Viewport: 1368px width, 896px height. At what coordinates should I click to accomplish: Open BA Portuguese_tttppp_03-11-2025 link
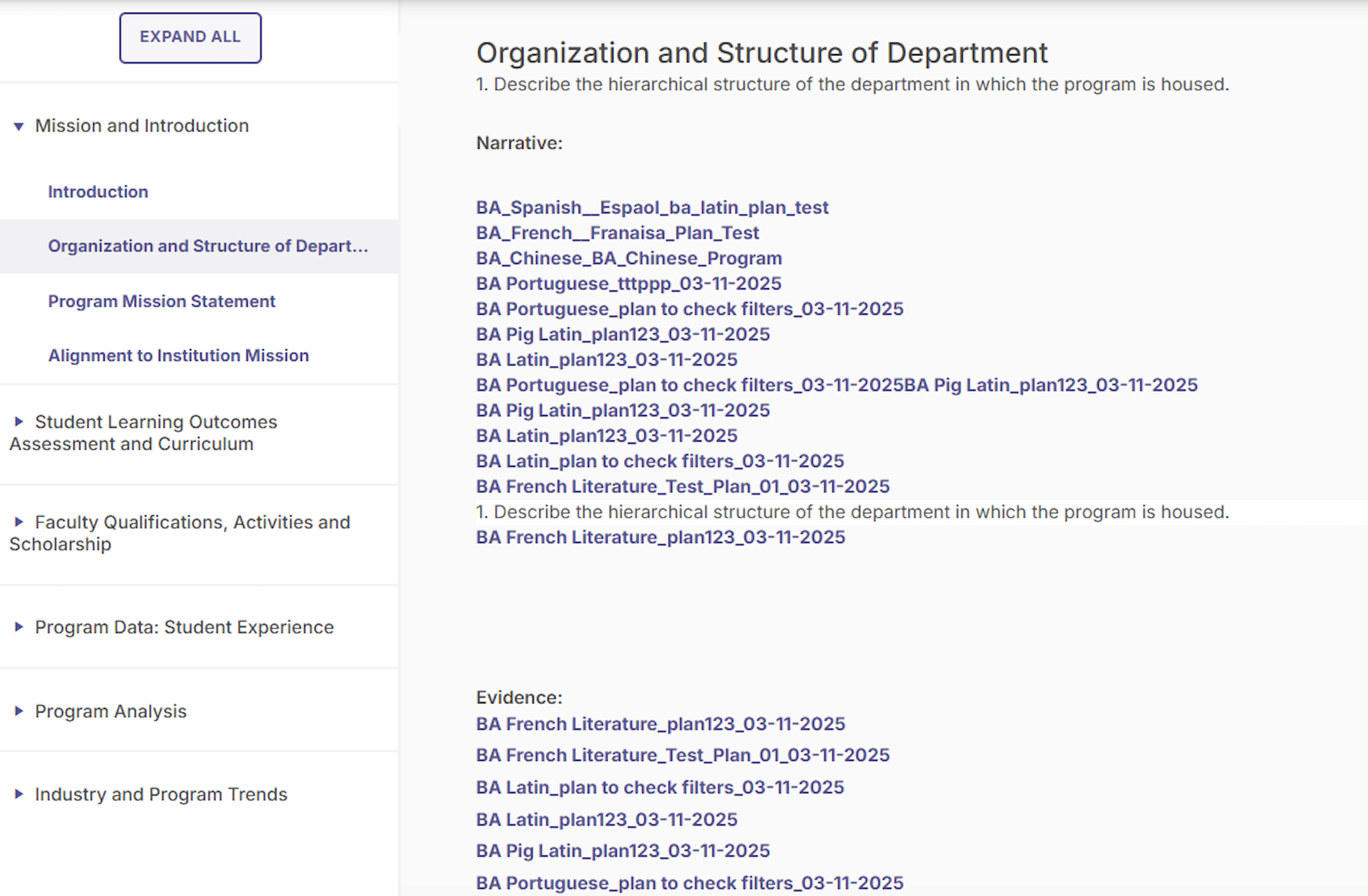pos(629,284)
